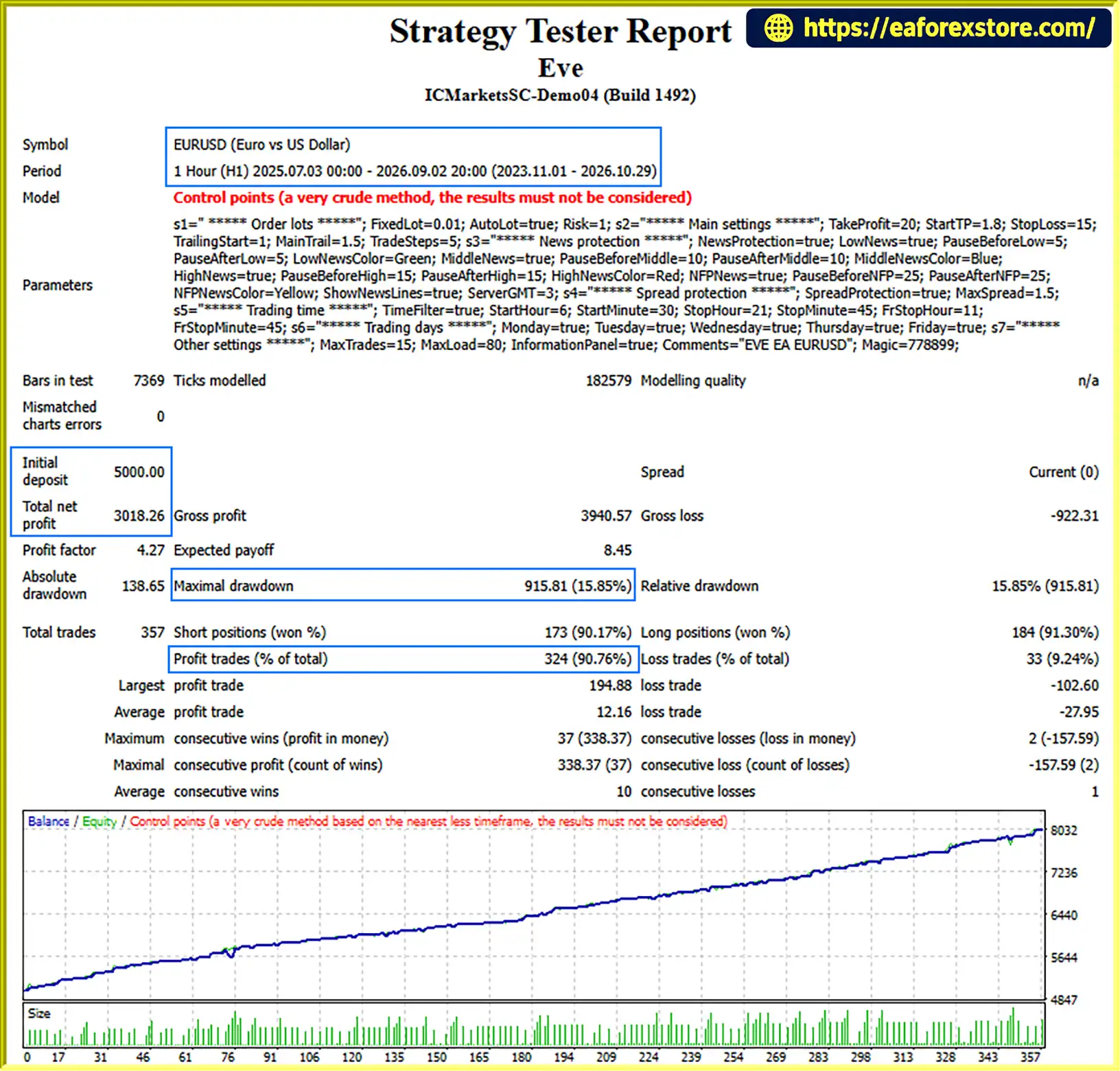The width and height of the screenshot is (1120, 1071).
Task: Click the Gross loss value -922.31
Action: (x=1075, y=516)
